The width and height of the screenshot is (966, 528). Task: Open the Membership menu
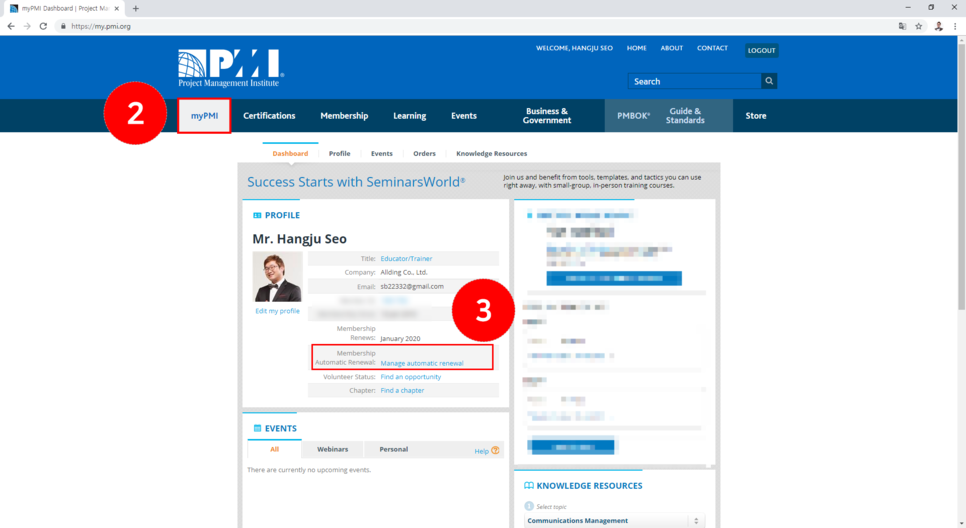(x=344, y=115)
